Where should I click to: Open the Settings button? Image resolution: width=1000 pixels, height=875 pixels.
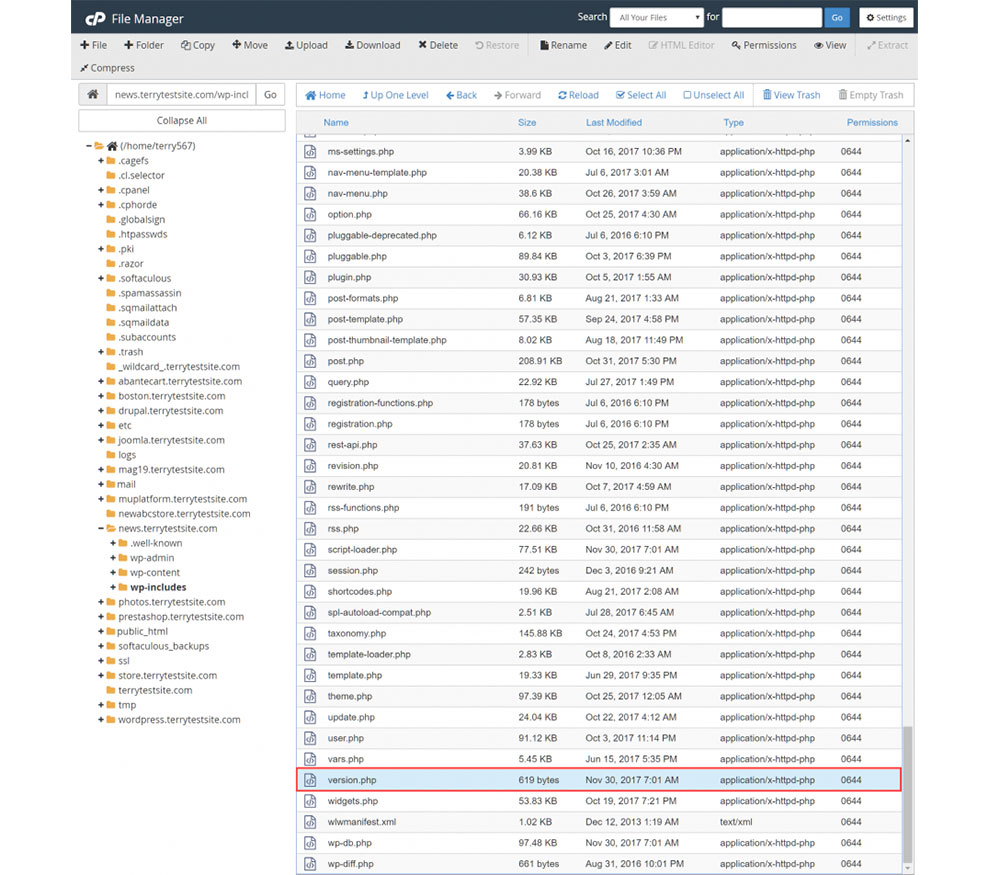pos(886,18)
